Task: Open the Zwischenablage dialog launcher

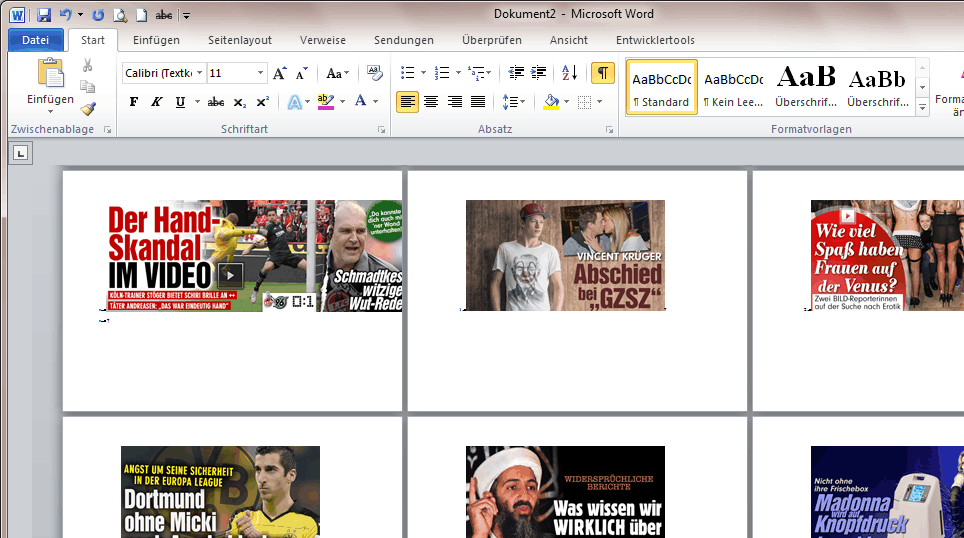Action: [x=108, y=130]
